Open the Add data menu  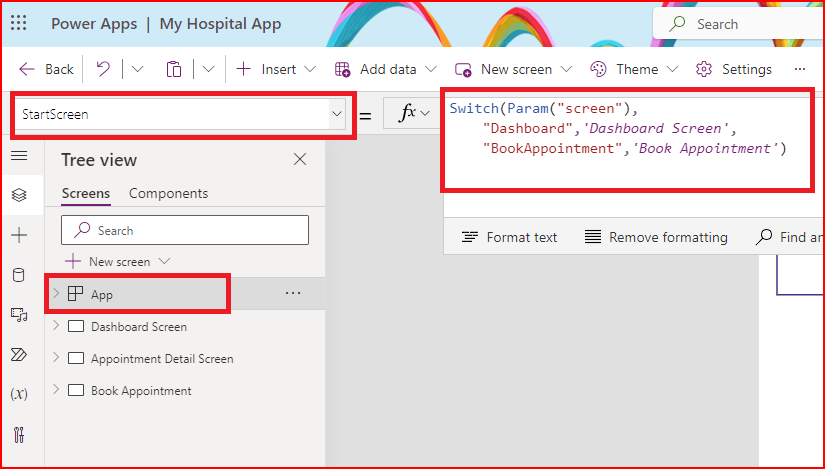[386, 69]
